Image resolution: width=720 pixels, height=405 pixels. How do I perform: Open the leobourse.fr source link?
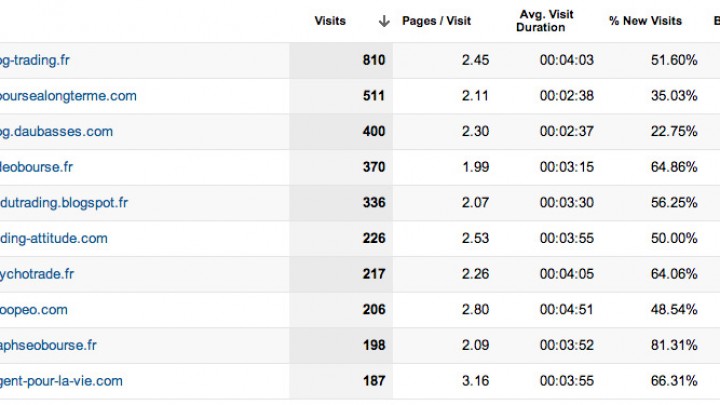click(x=36, y=167)
